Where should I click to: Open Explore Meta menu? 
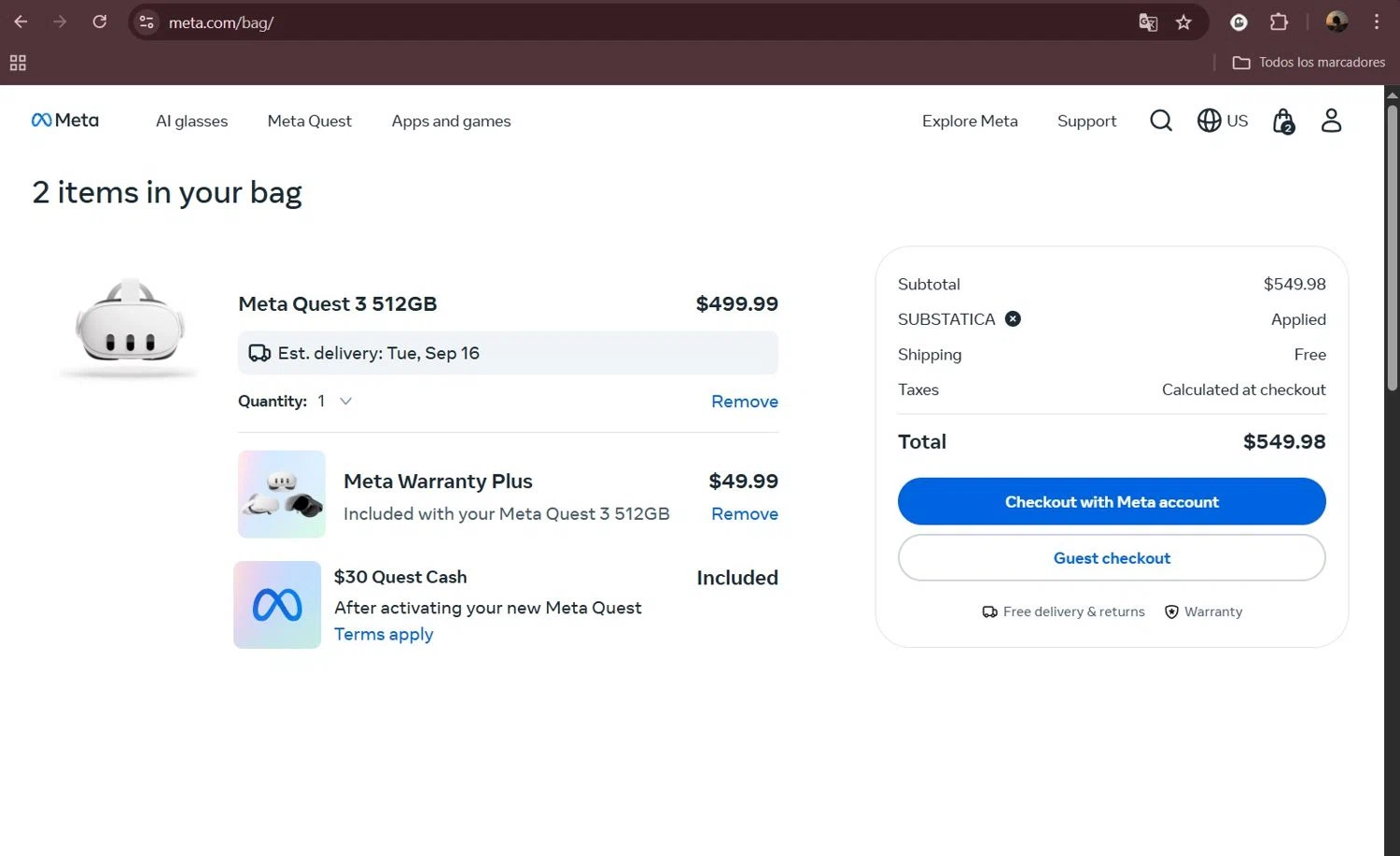970,121
